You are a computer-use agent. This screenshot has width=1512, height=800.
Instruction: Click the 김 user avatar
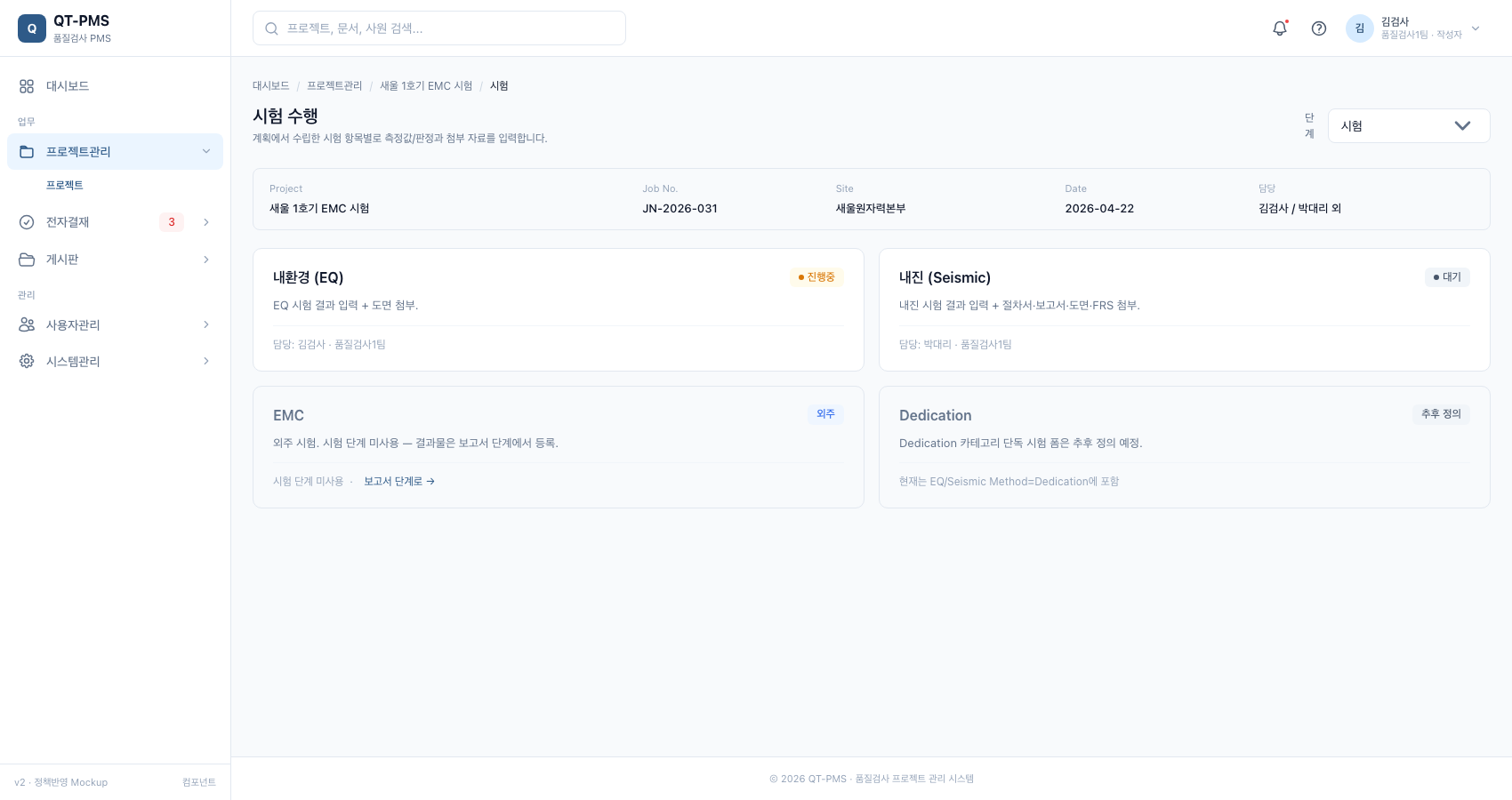click(x=1360, y=28)
